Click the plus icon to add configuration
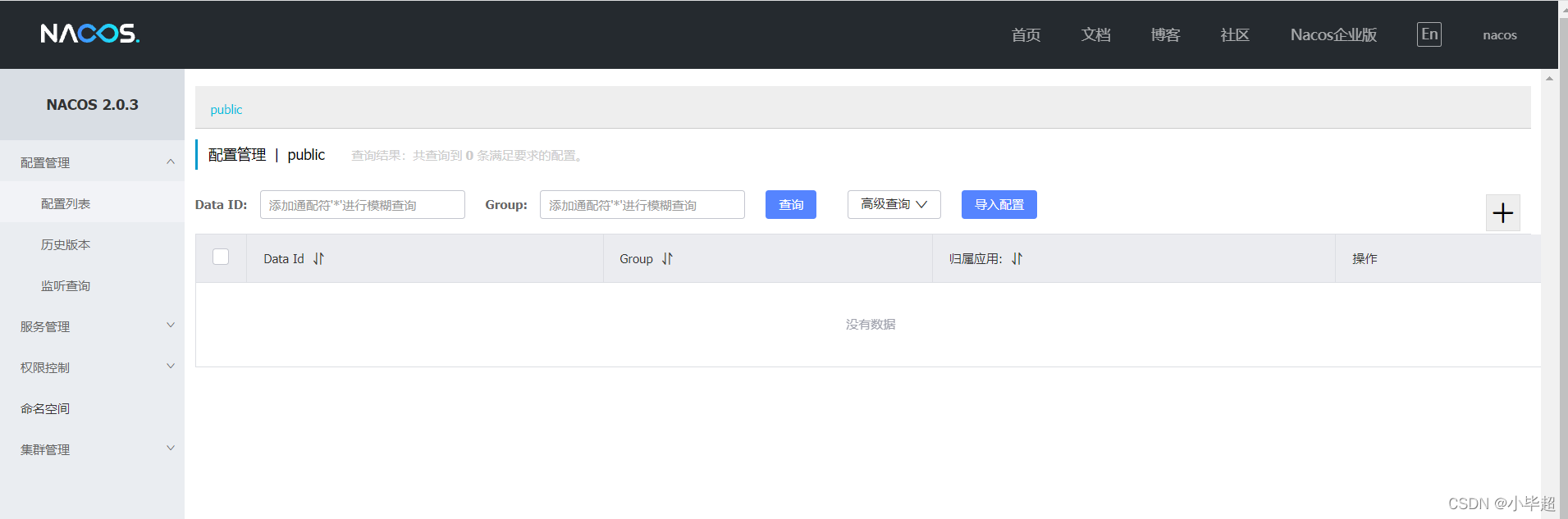1568x519 pixels. coord(1503,213)
